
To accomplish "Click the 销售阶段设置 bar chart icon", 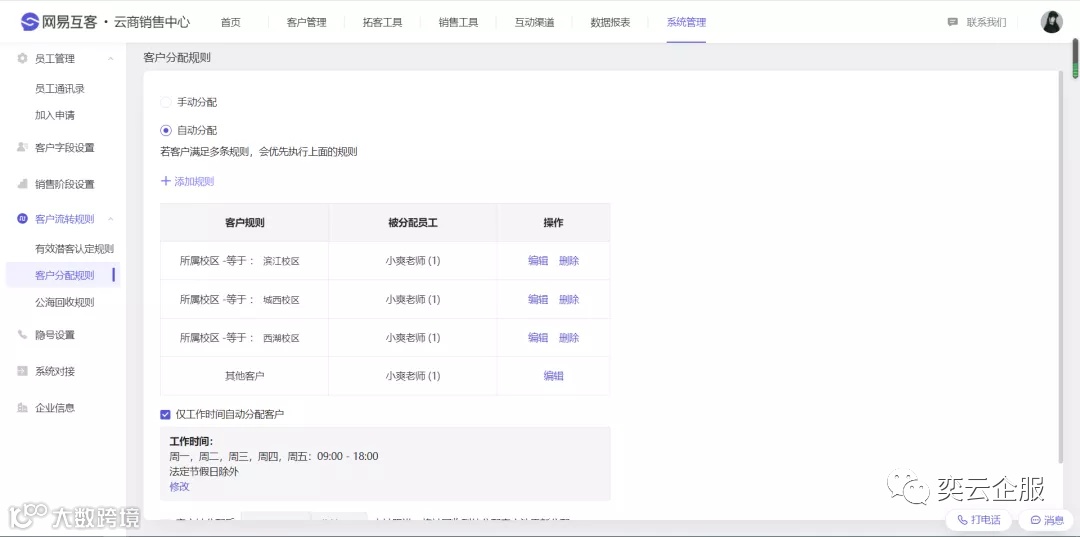I will pyautogui.click(x=22, y=184).
